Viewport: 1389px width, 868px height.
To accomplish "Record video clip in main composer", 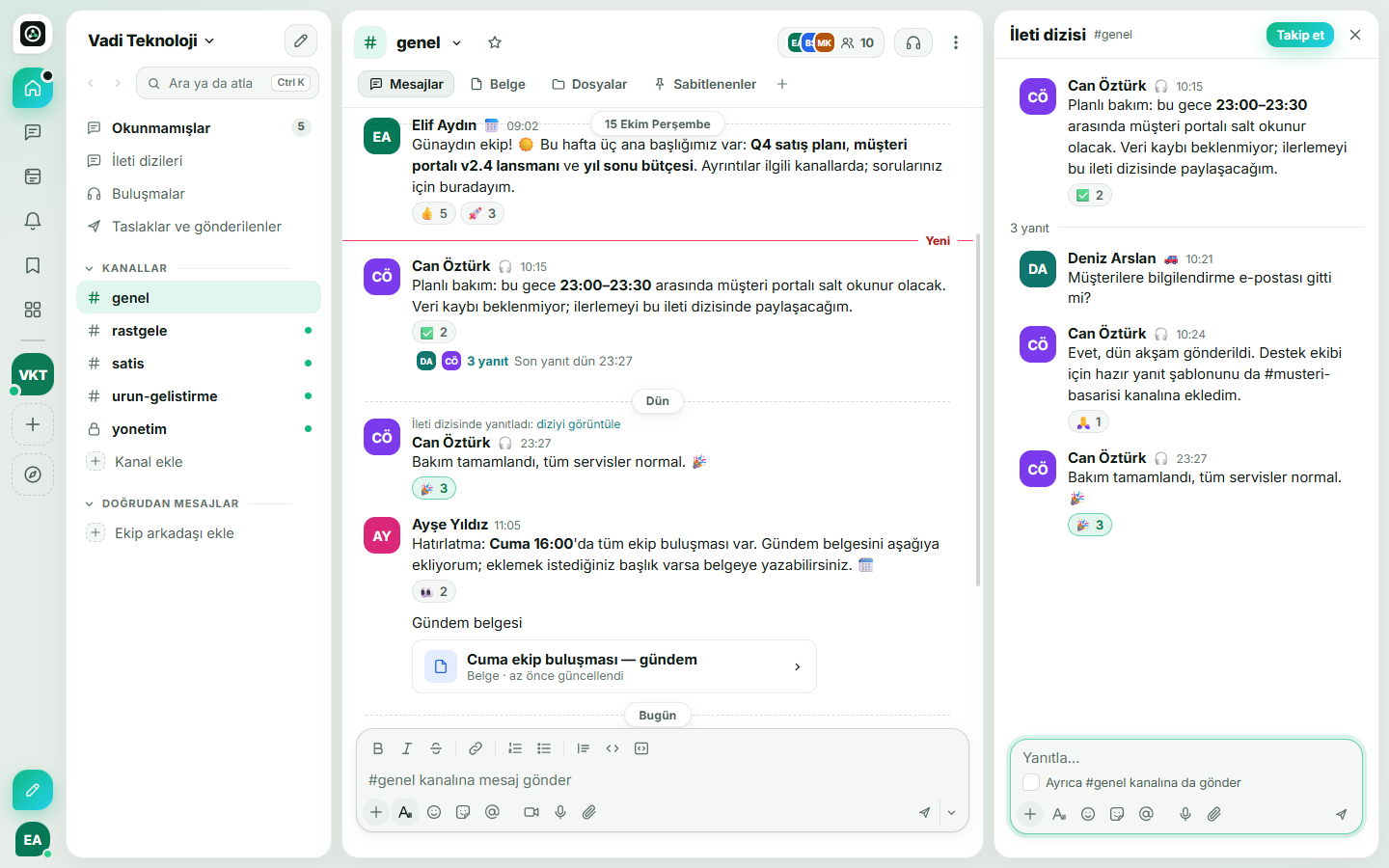I will pyautogui.click(x=531, y=812).
